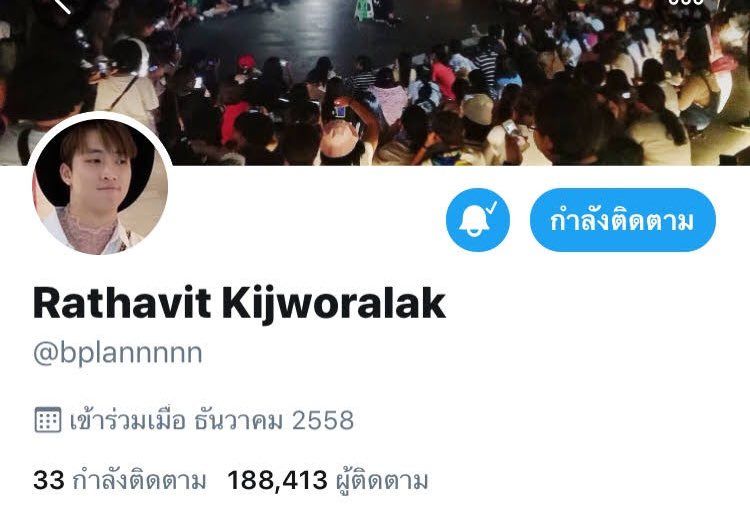Click the calendar icon beside join date

[x=48, y=420]
